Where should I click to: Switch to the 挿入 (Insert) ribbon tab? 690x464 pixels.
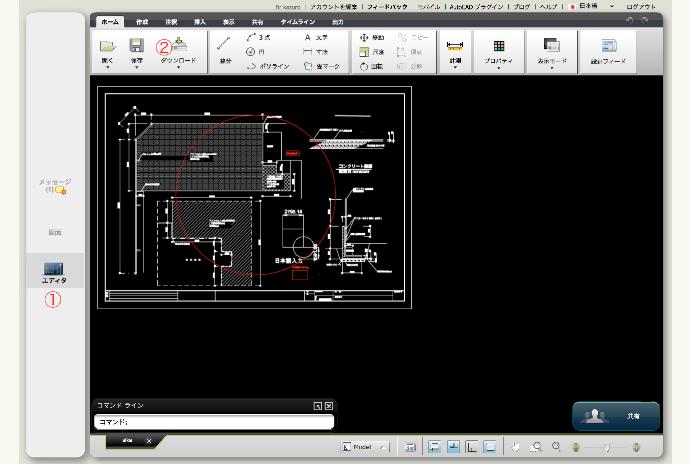click(x=199, y=22)
